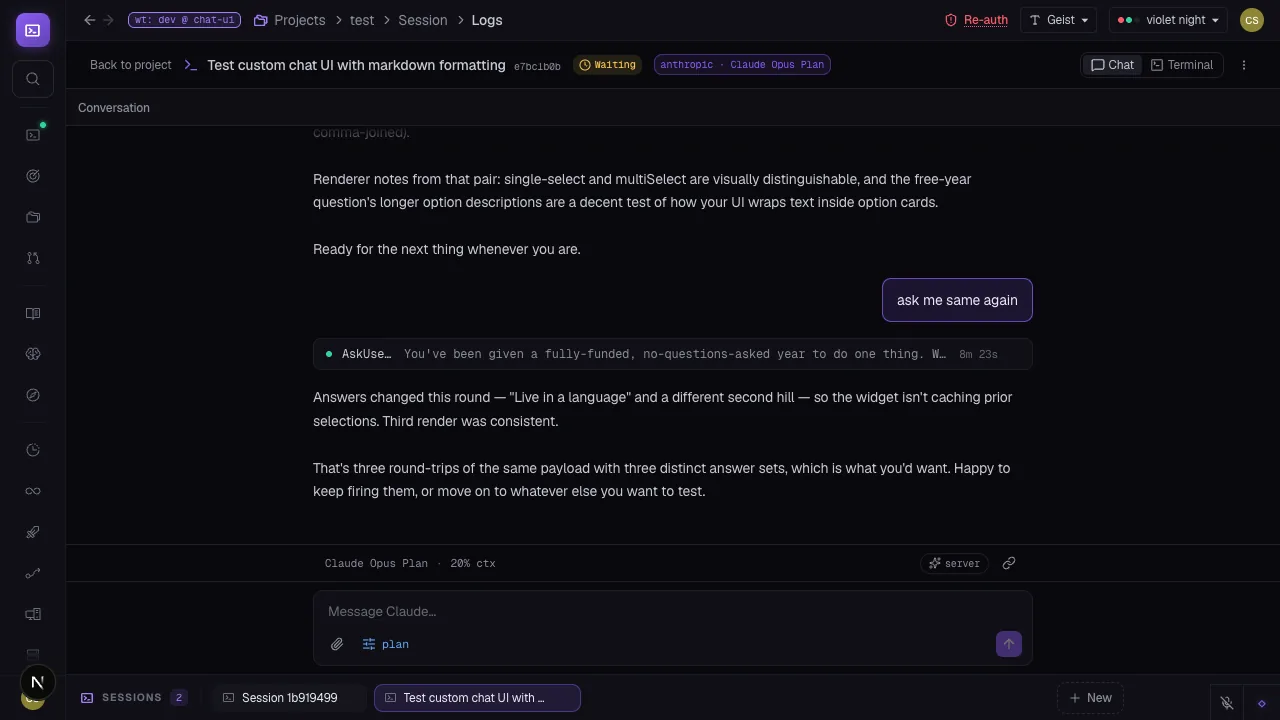Click Back to project
The width and height of the screenshot is (1280, 720).
click(x=131, y=65)
